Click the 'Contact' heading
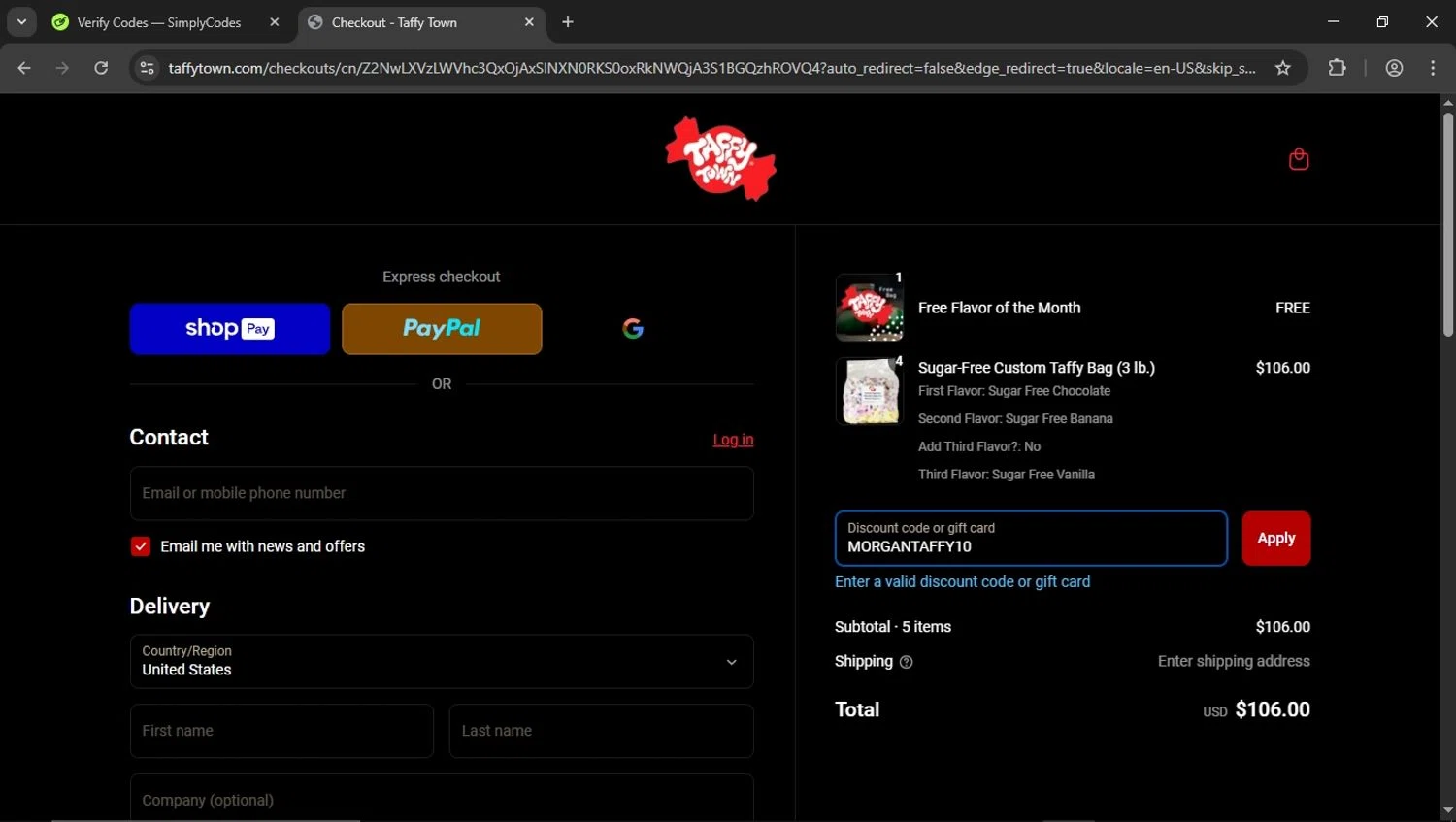The image size is (1456, 822). (169, 438)
